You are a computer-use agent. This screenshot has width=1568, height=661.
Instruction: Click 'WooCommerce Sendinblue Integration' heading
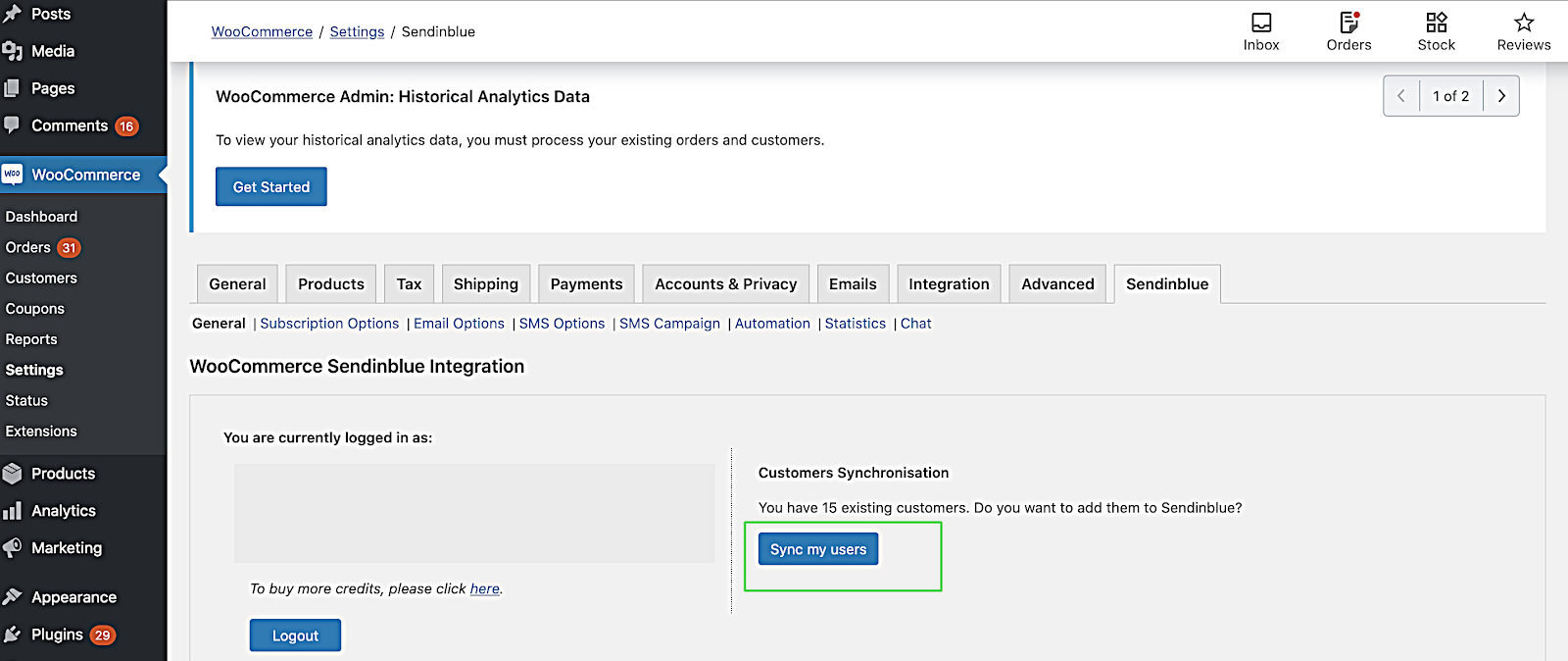[357, 366]
